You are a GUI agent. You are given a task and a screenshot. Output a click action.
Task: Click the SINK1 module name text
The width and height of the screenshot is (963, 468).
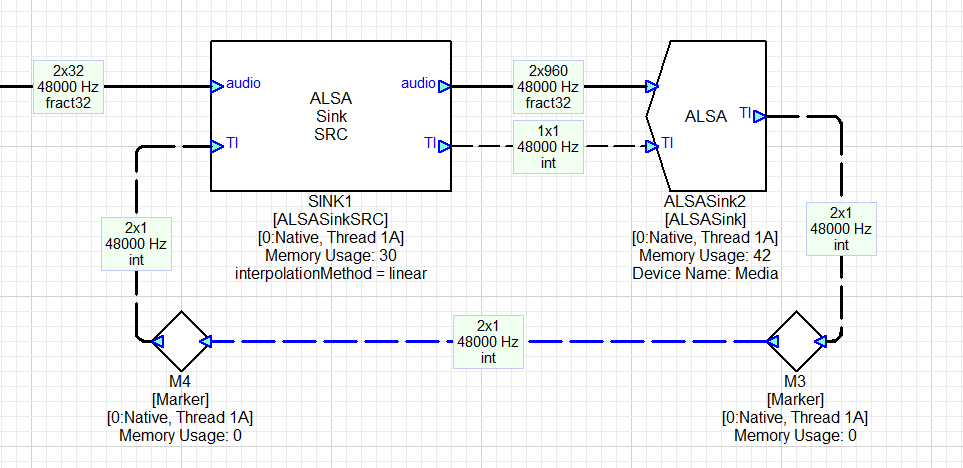(330, 201)
